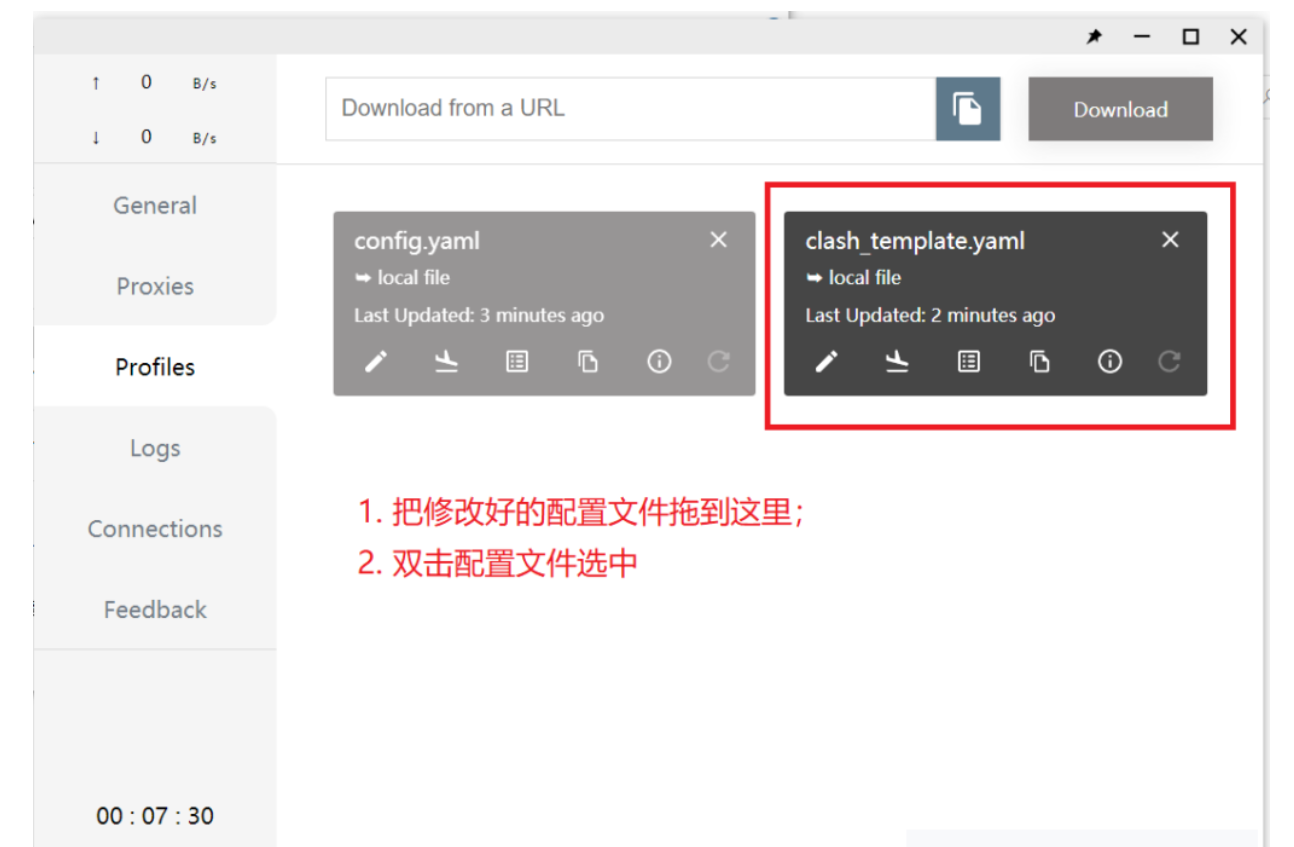1294x847 pixels.
Task: Click 'Last Updated: 2 minutes ago' text
Action: [x=930, y=315]
